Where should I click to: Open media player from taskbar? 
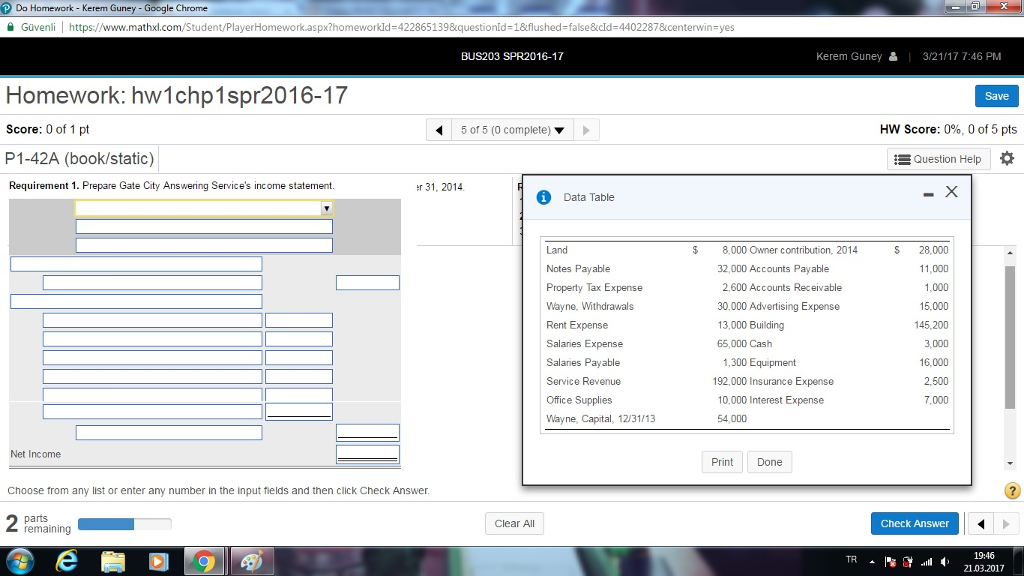click(158, 562)
